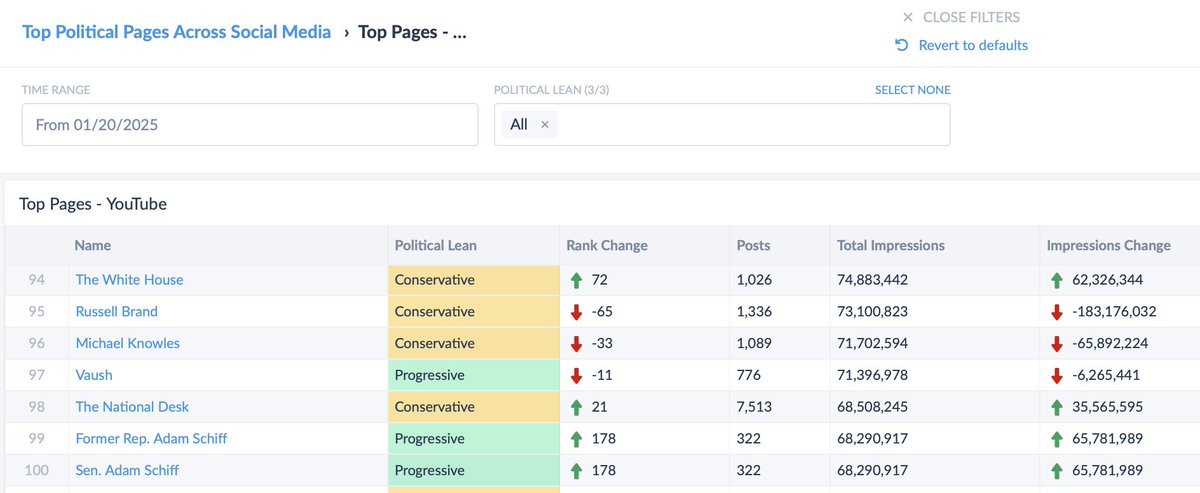Sort by the Name column header
Screen dimensions: 1200x493
[93, 245]
